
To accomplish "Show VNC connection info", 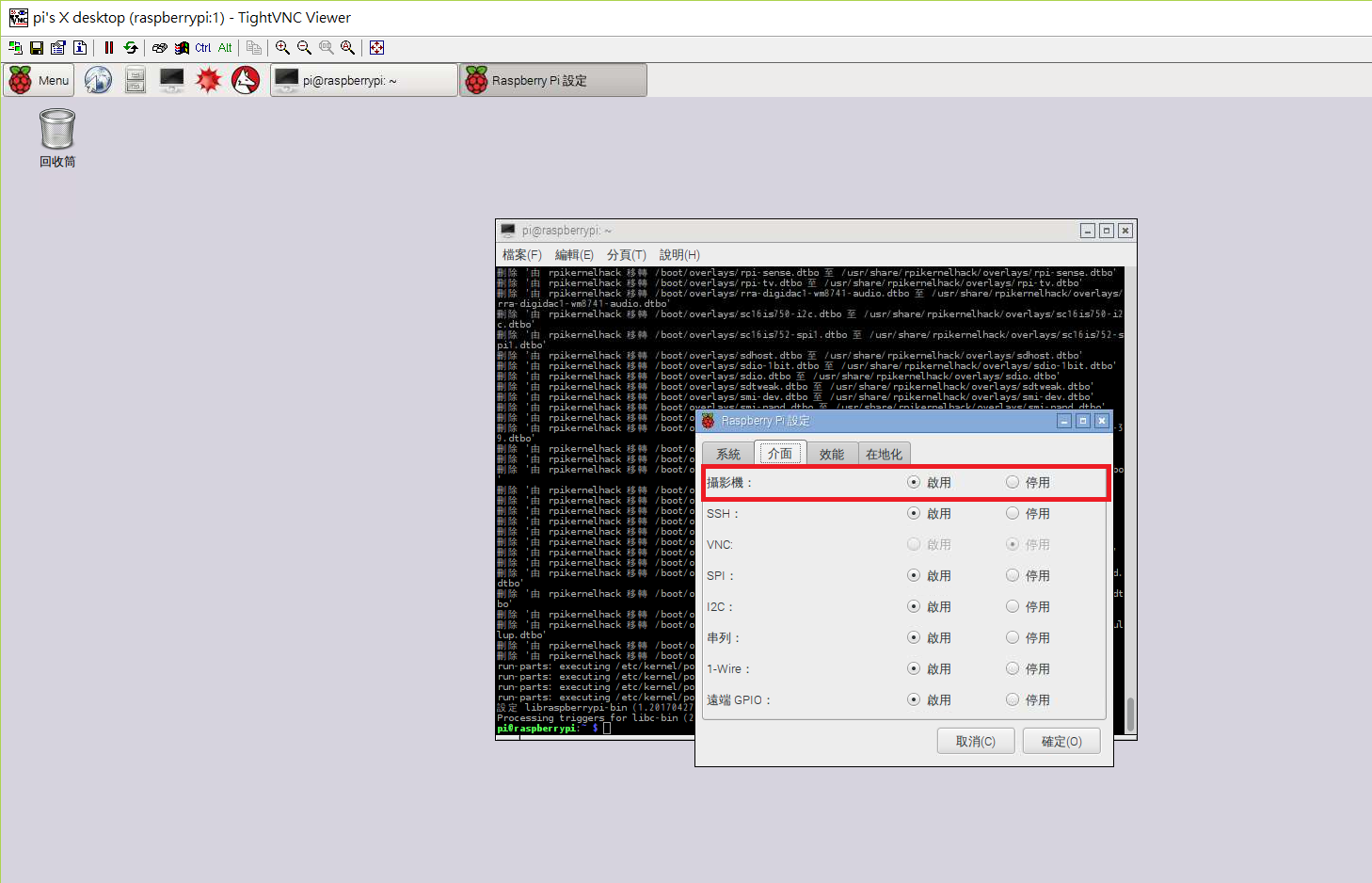I will (80, 48).
